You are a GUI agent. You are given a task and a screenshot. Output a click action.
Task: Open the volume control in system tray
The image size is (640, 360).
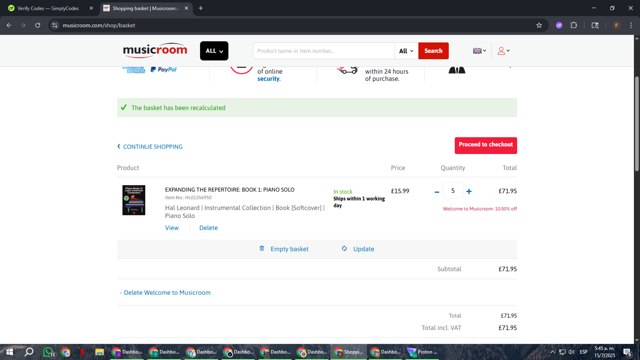click(572, 352)
